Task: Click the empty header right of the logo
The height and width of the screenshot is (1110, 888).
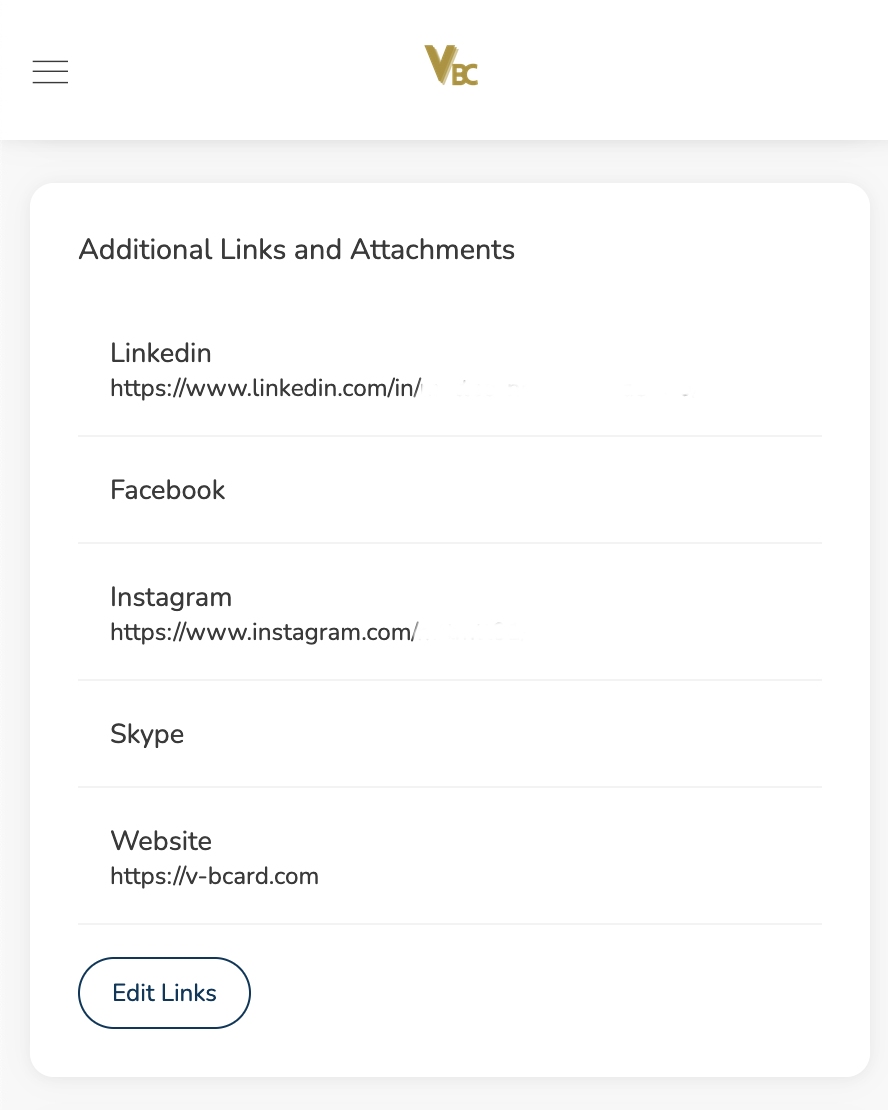Action: [x=680, y=69]
